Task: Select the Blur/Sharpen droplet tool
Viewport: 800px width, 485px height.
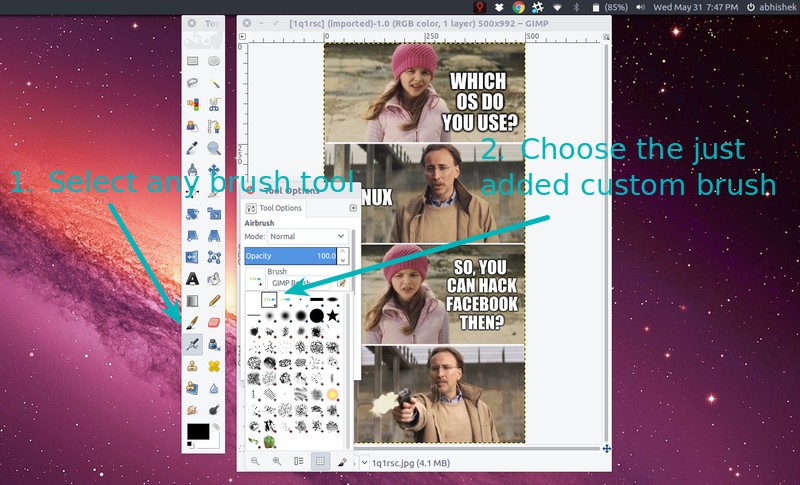Action: (x=214, y=388)
